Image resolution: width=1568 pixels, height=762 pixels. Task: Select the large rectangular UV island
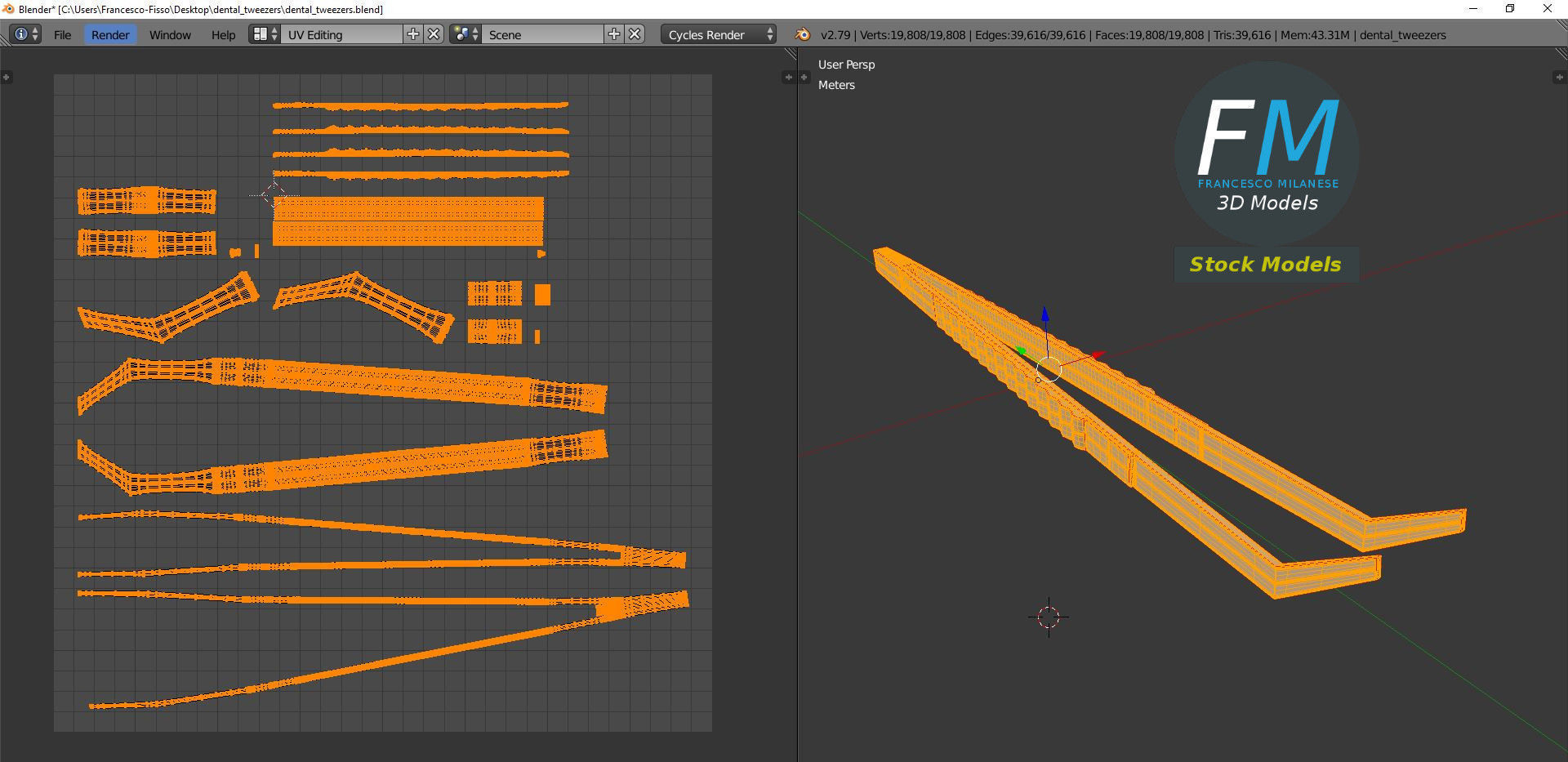[x=408, y=221]
